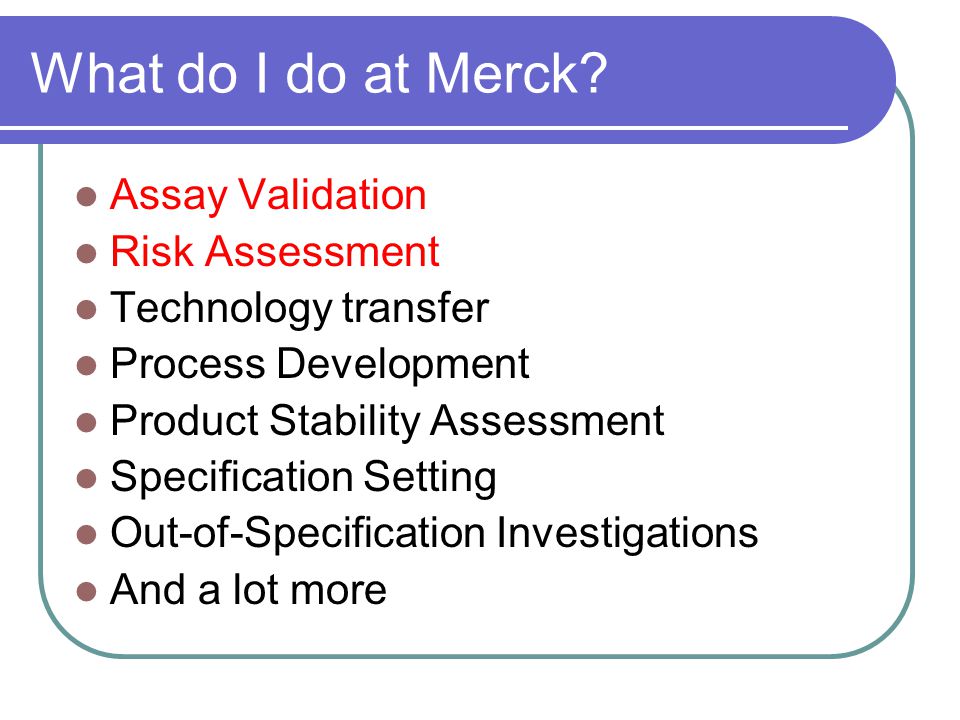Click the bullet dot beside Technology transfer
960x720 pixels.
click(86, 310)
